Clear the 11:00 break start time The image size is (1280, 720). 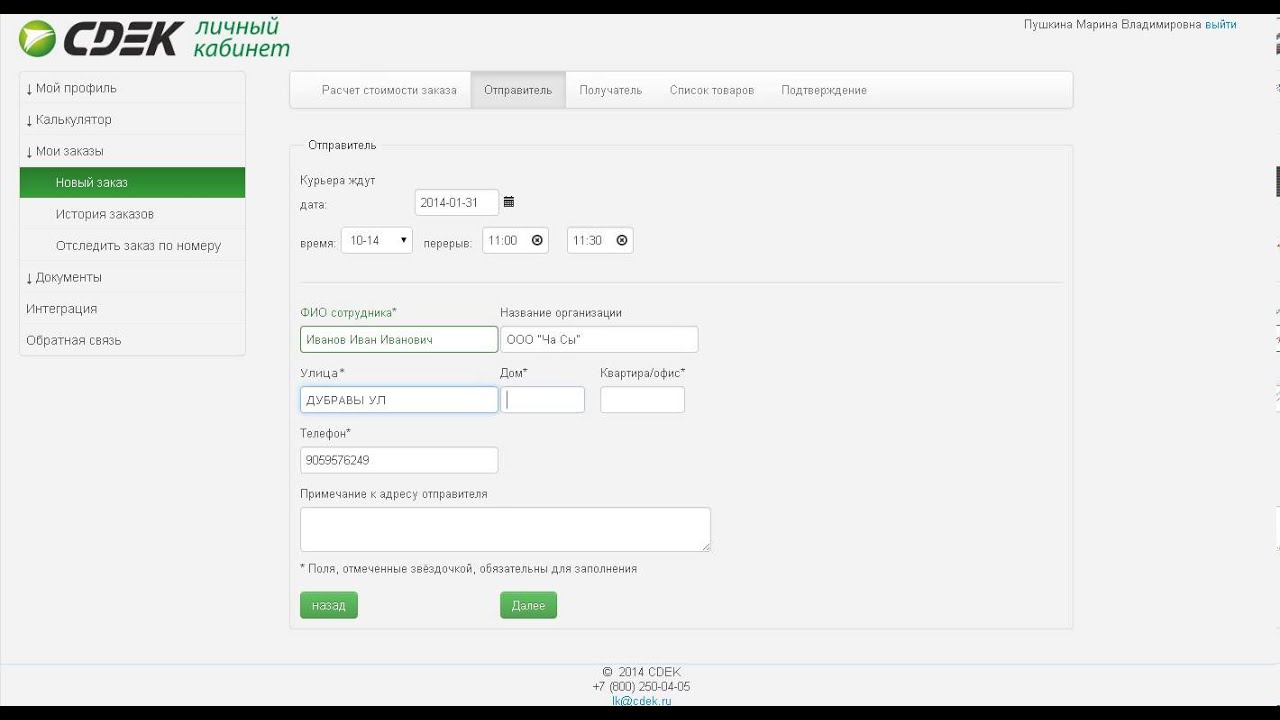[537, 241]
